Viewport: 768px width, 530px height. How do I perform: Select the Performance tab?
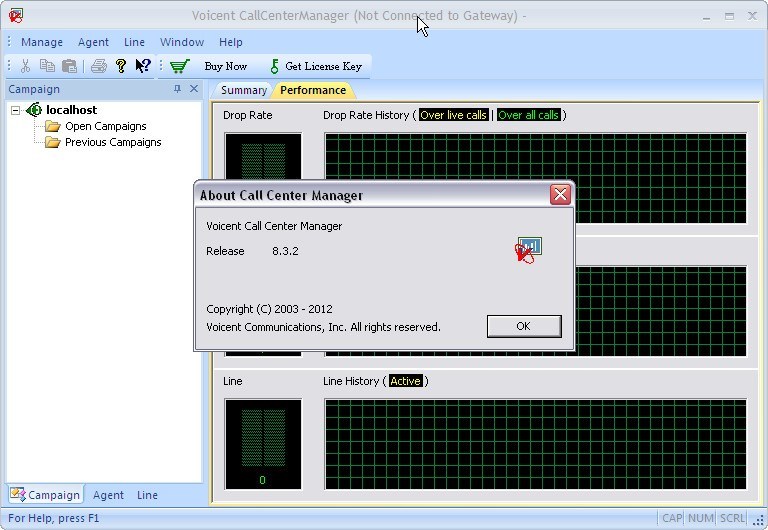[x=313, y=90]
